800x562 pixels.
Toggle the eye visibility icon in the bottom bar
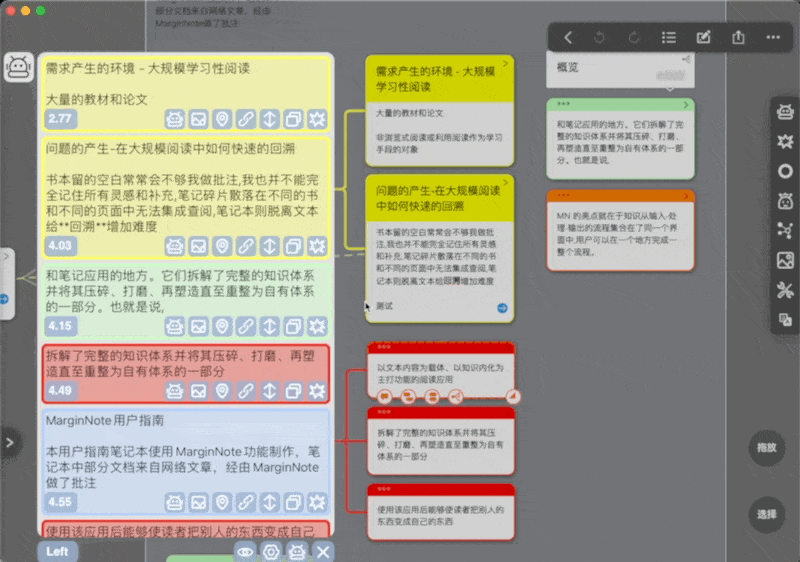[x=245, y=552]
